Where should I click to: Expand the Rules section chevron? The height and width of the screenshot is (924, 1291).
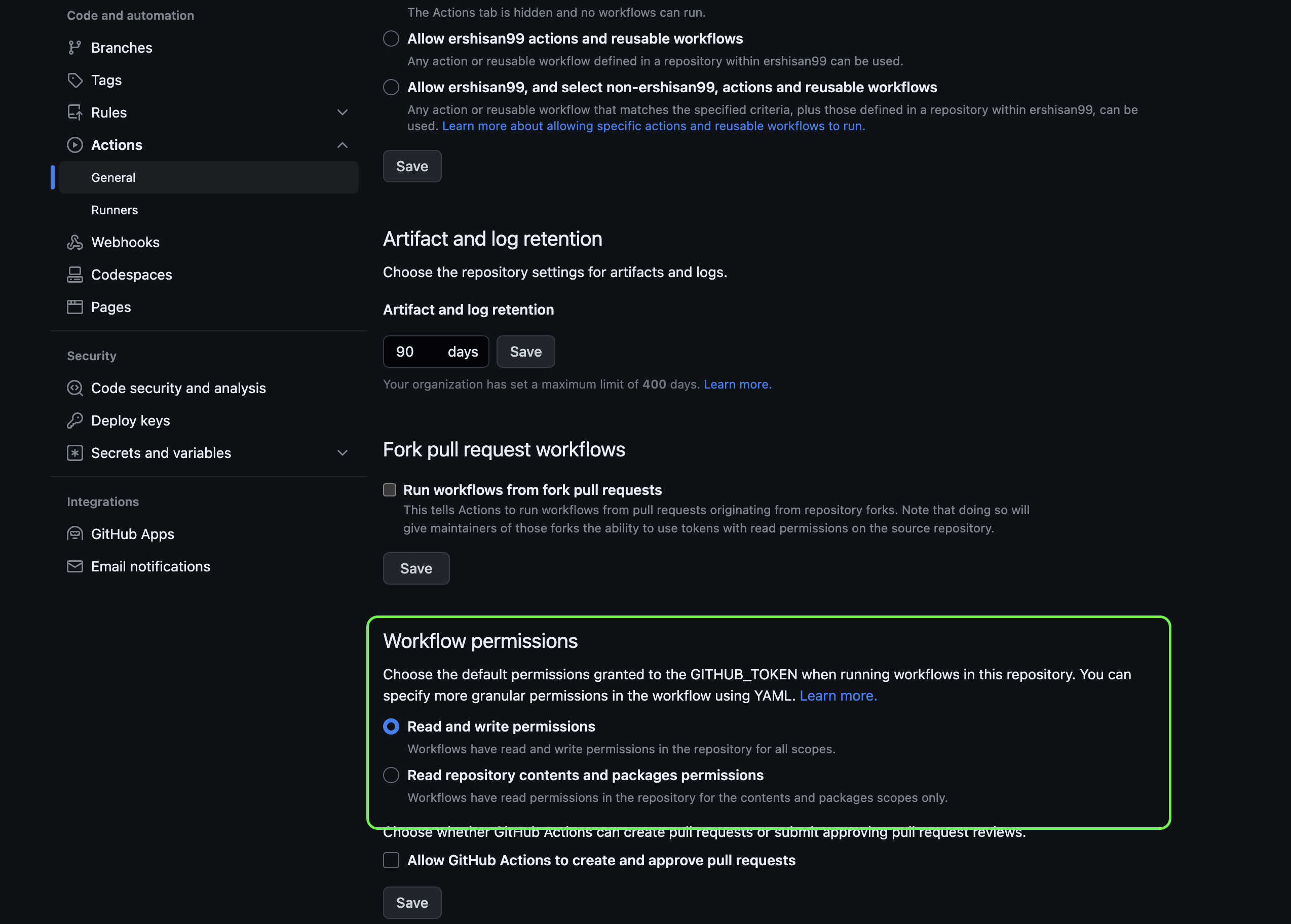click(342, 112)
